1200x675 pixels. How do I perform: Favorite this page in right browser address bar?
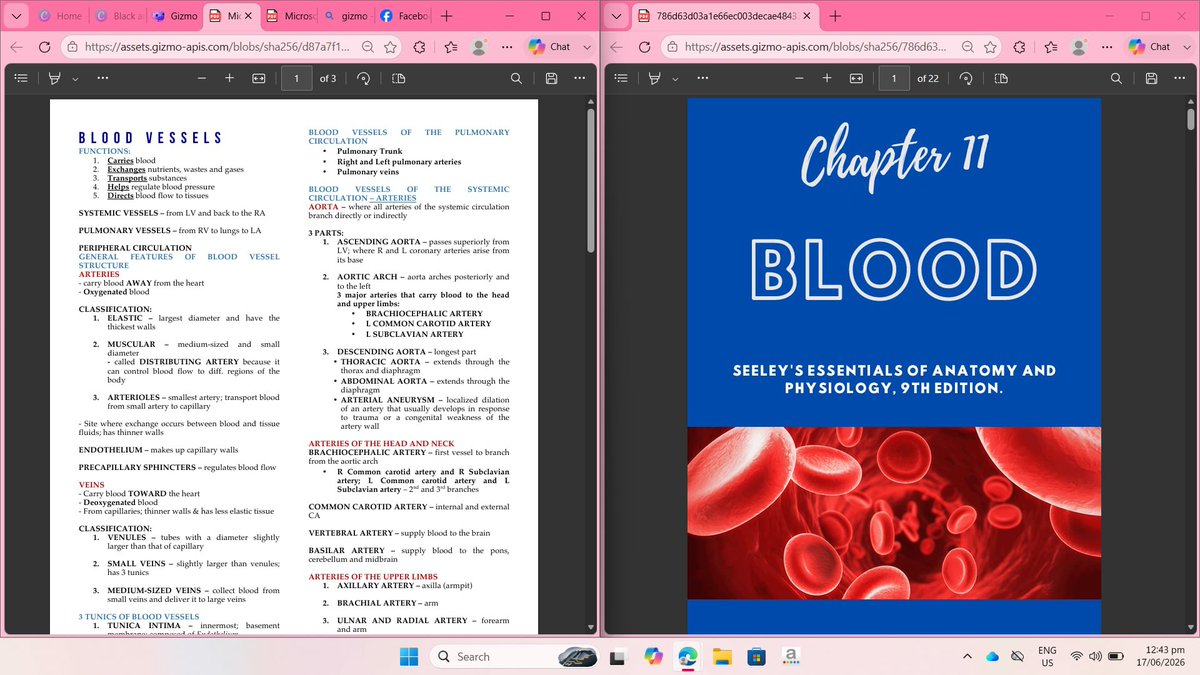(990, 47)
